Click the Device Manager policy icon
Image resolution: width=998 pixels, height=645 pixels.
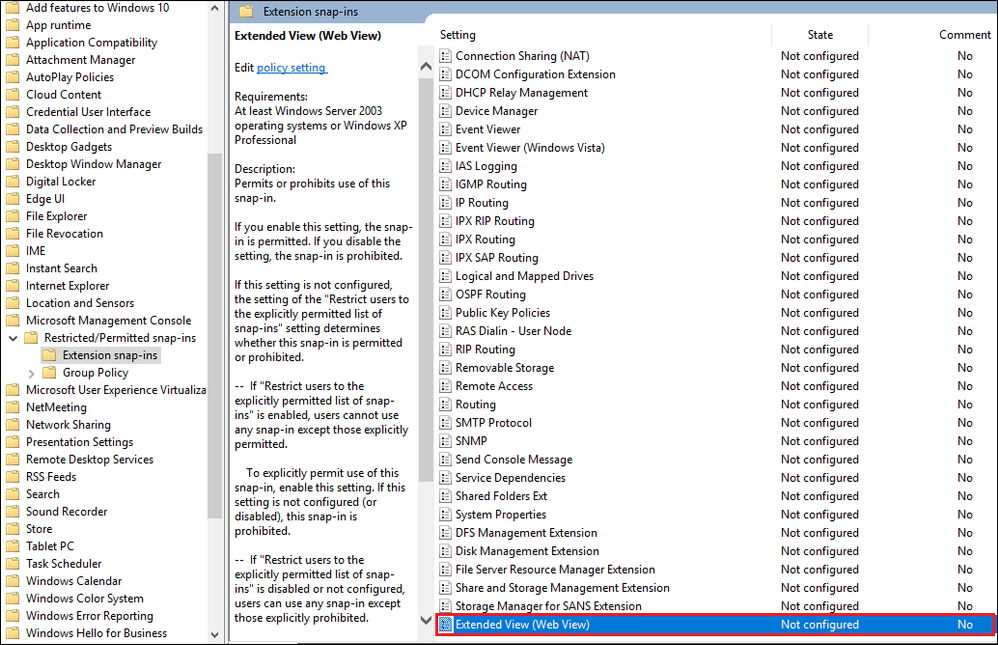[x=446, y=111]
